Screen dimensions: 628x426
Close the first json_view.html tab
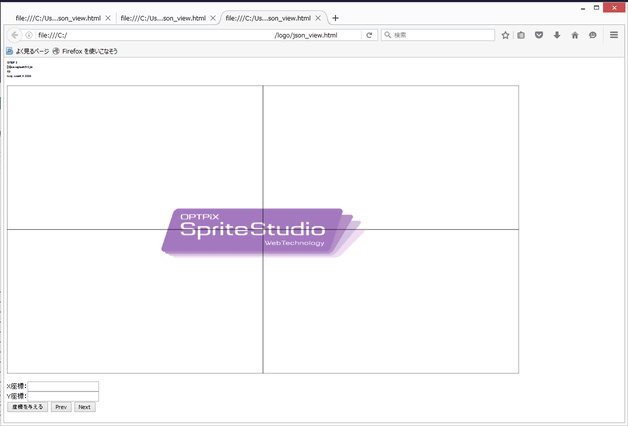coord(108,18)
